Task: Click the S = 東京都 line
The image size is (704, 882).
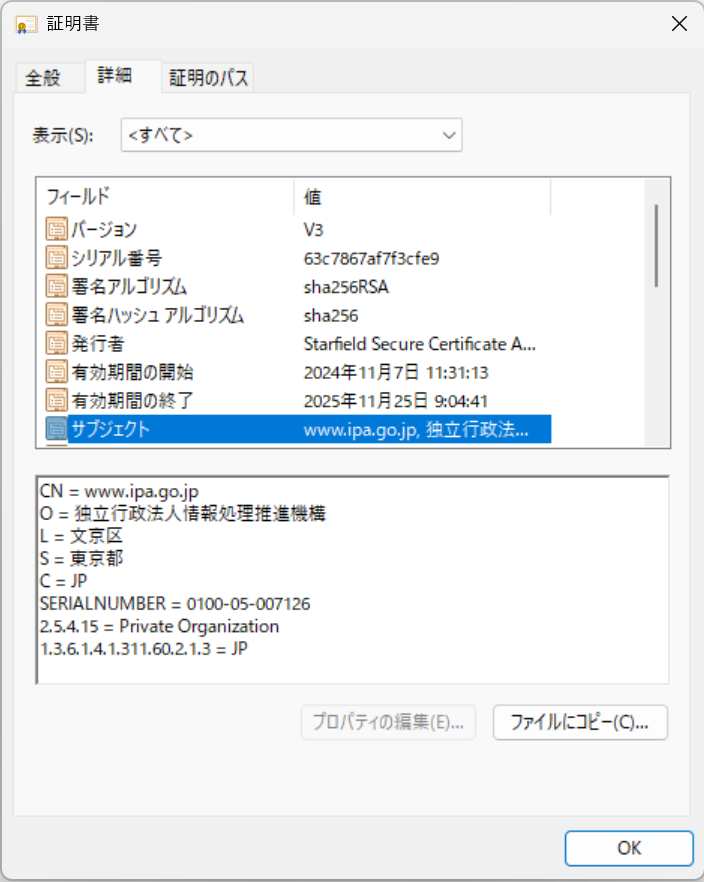Action: 81,559
